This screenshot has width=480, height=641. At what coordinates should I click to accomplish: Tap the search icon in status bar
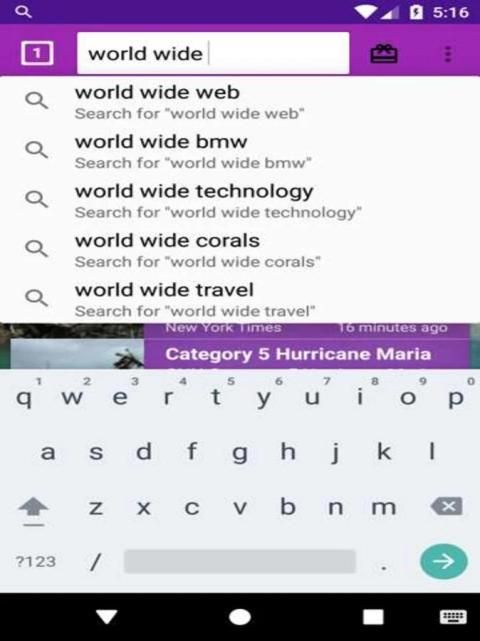tap(23, 11)
